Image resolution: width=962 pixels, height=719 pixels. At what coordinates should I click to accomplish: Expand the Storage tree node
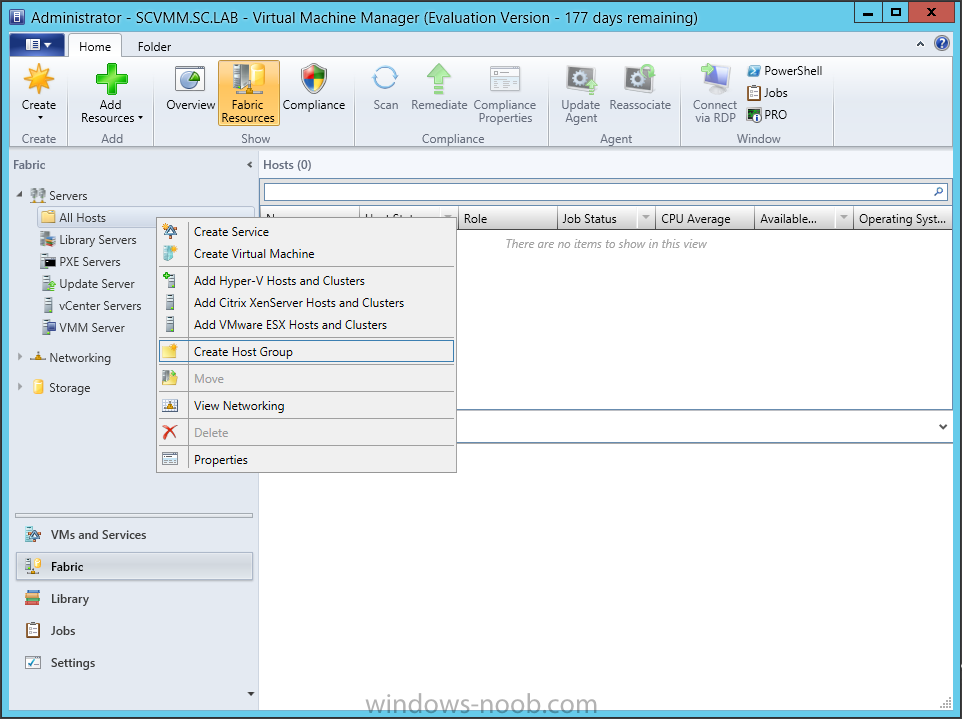[20, 387]
